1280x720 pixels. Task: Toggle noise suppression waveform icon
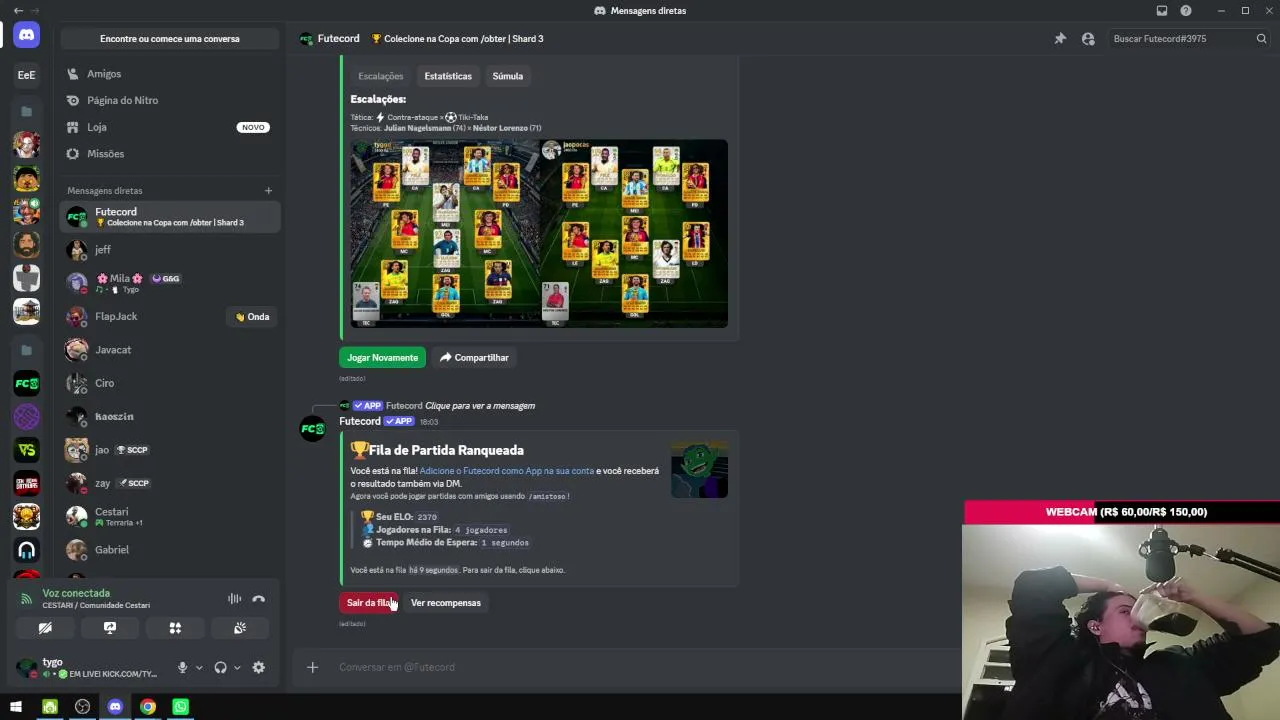tap(234, 599)
